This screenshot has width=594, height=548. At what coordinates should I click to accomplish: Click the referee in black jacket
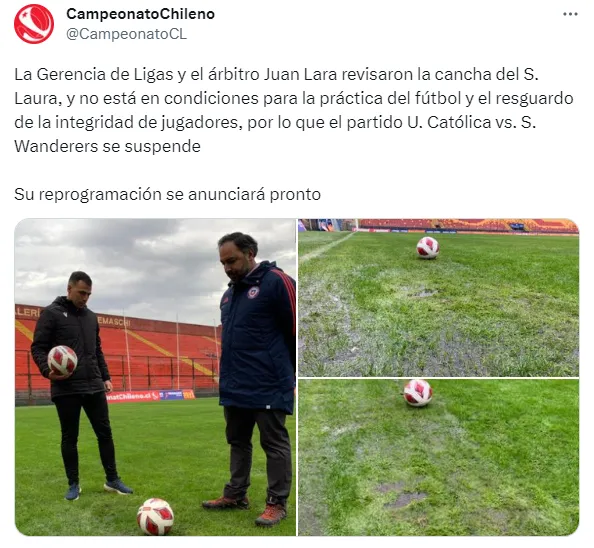pos(78,384)
